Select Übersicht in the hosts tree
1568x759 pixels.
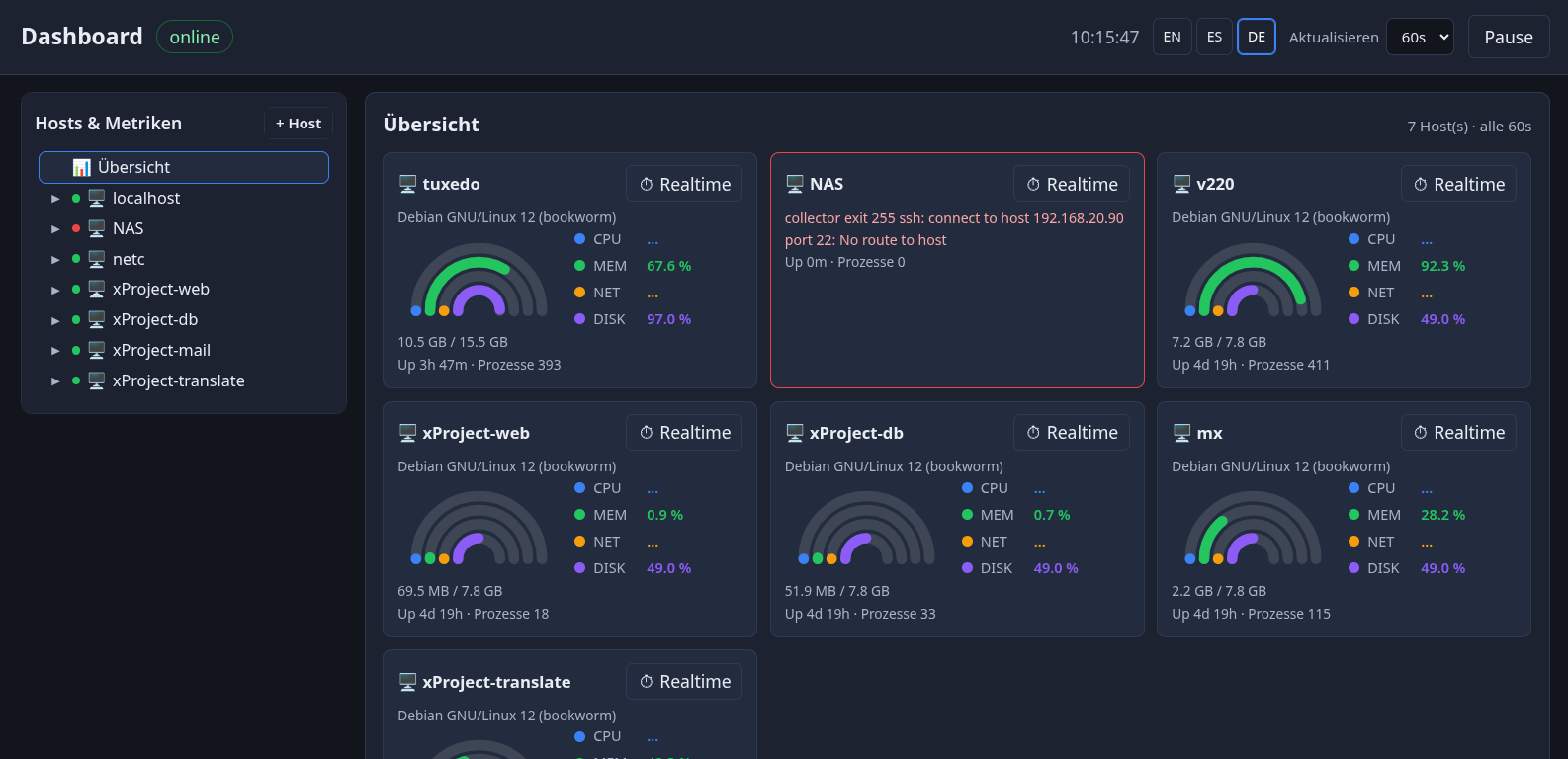pos(184,167)
